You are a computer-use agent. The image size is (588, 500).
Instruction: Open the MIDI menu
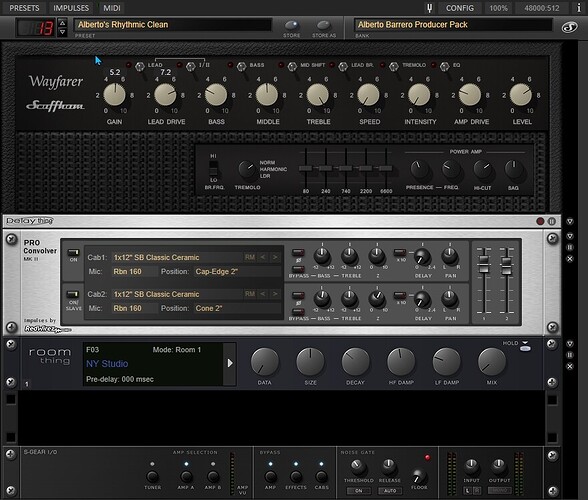112,8
